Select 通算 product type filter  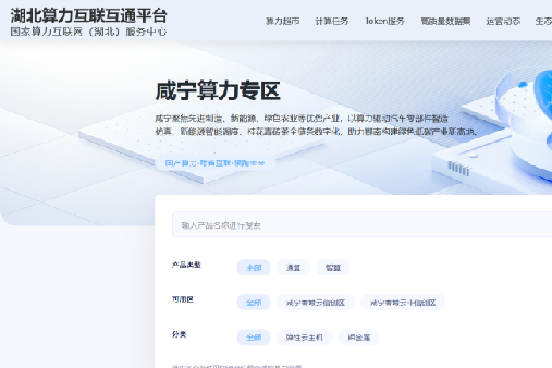[x=293, y=268]
